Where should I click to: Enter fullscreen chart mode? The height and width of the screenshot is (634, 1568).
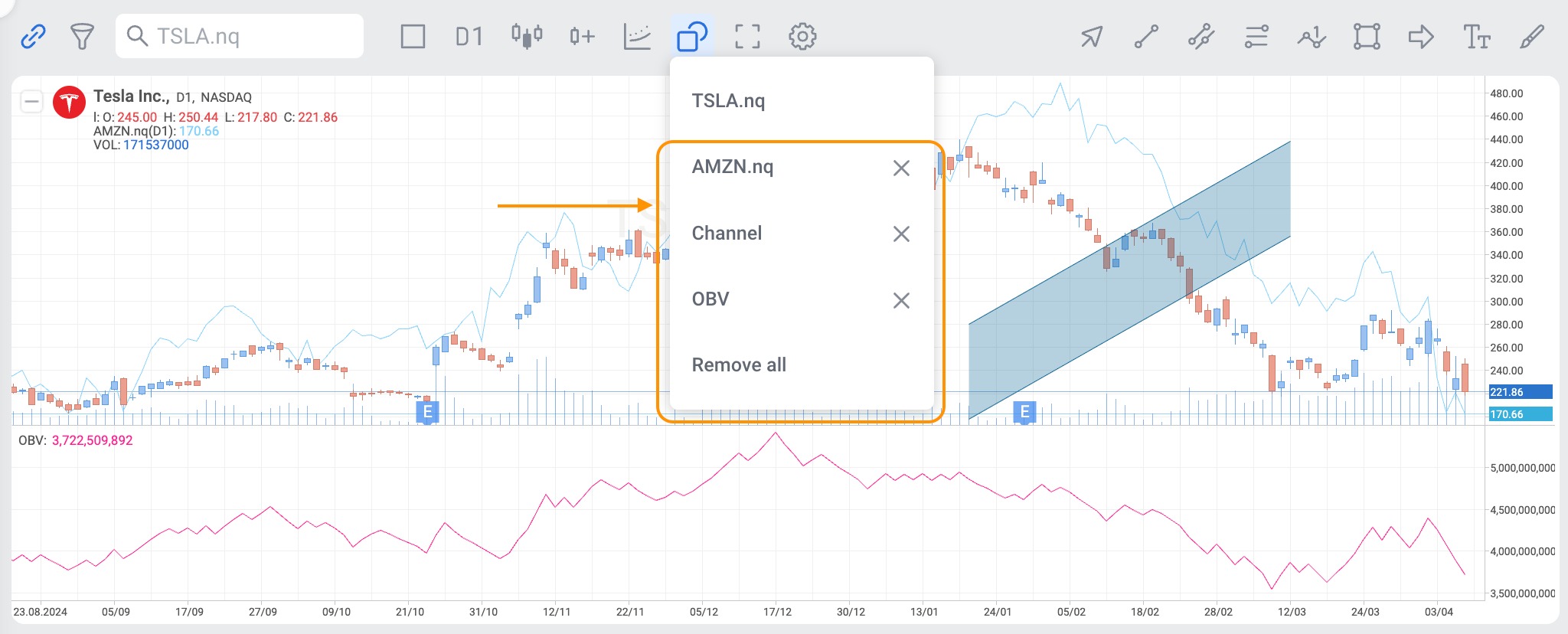pos(747,36)
